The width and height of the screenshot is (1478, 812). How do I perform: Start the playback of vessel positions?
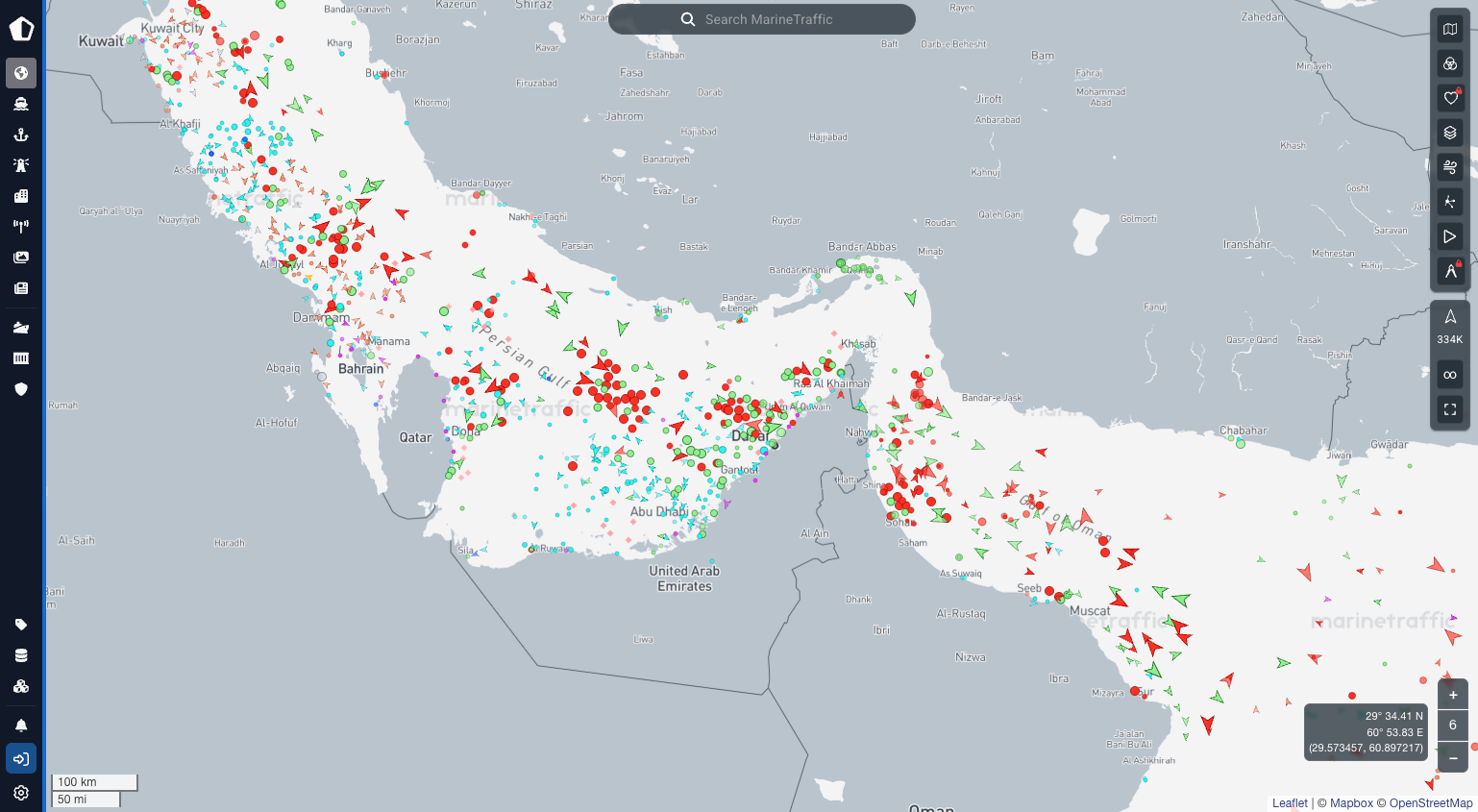tap(1450, 236)
